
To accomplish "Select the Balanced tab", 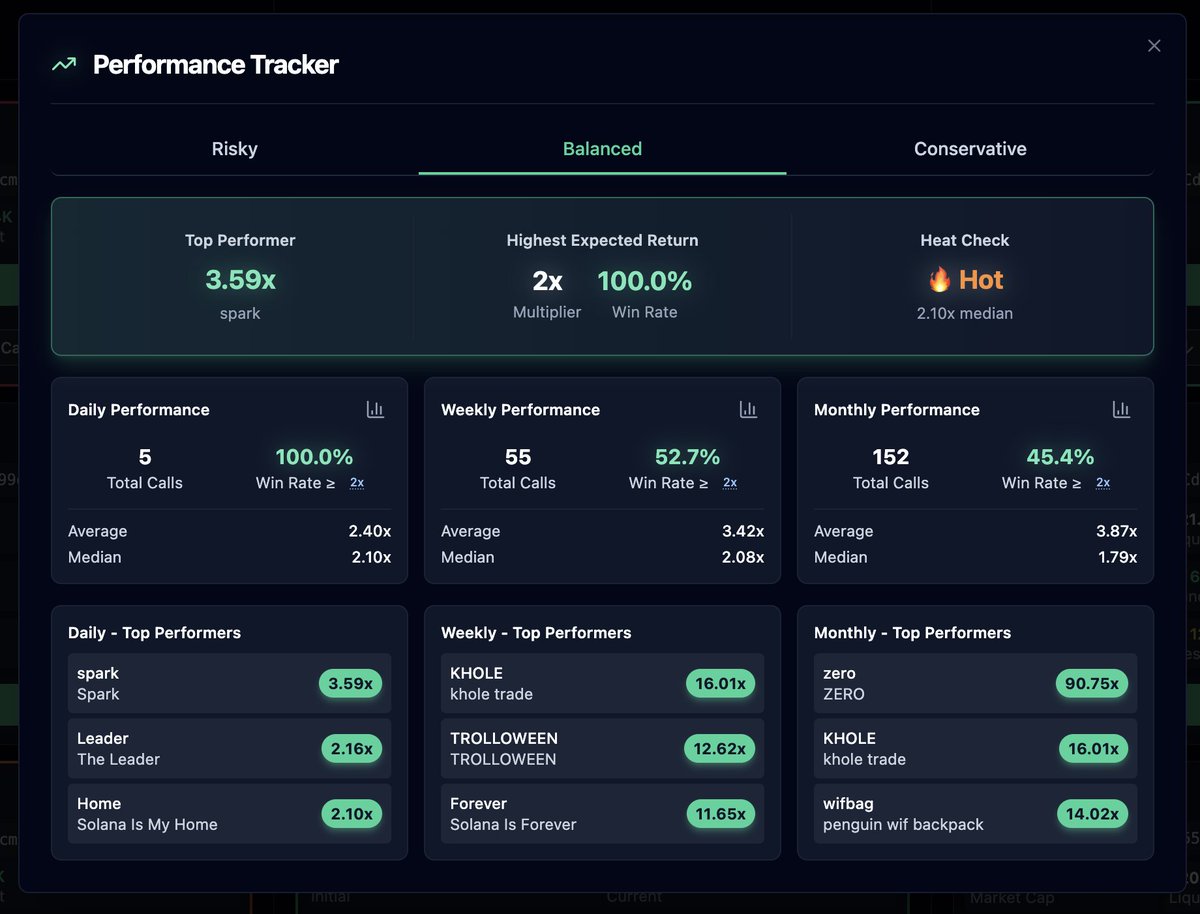I will (x=602, y=149).
